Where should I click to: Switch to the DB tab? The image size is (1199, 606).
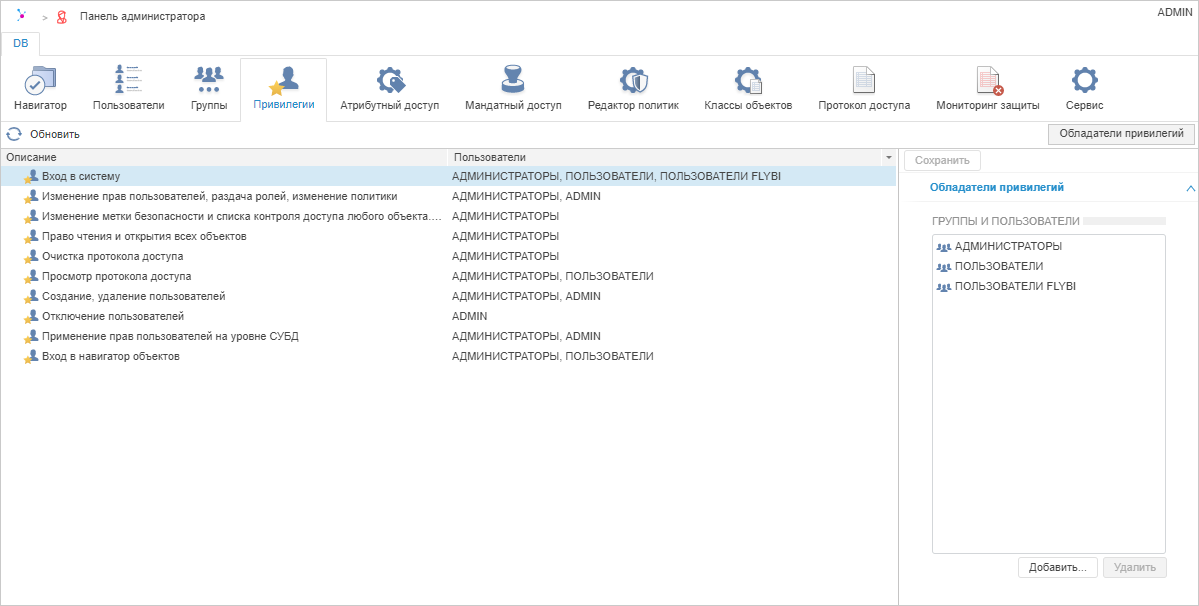click(21, 43)
